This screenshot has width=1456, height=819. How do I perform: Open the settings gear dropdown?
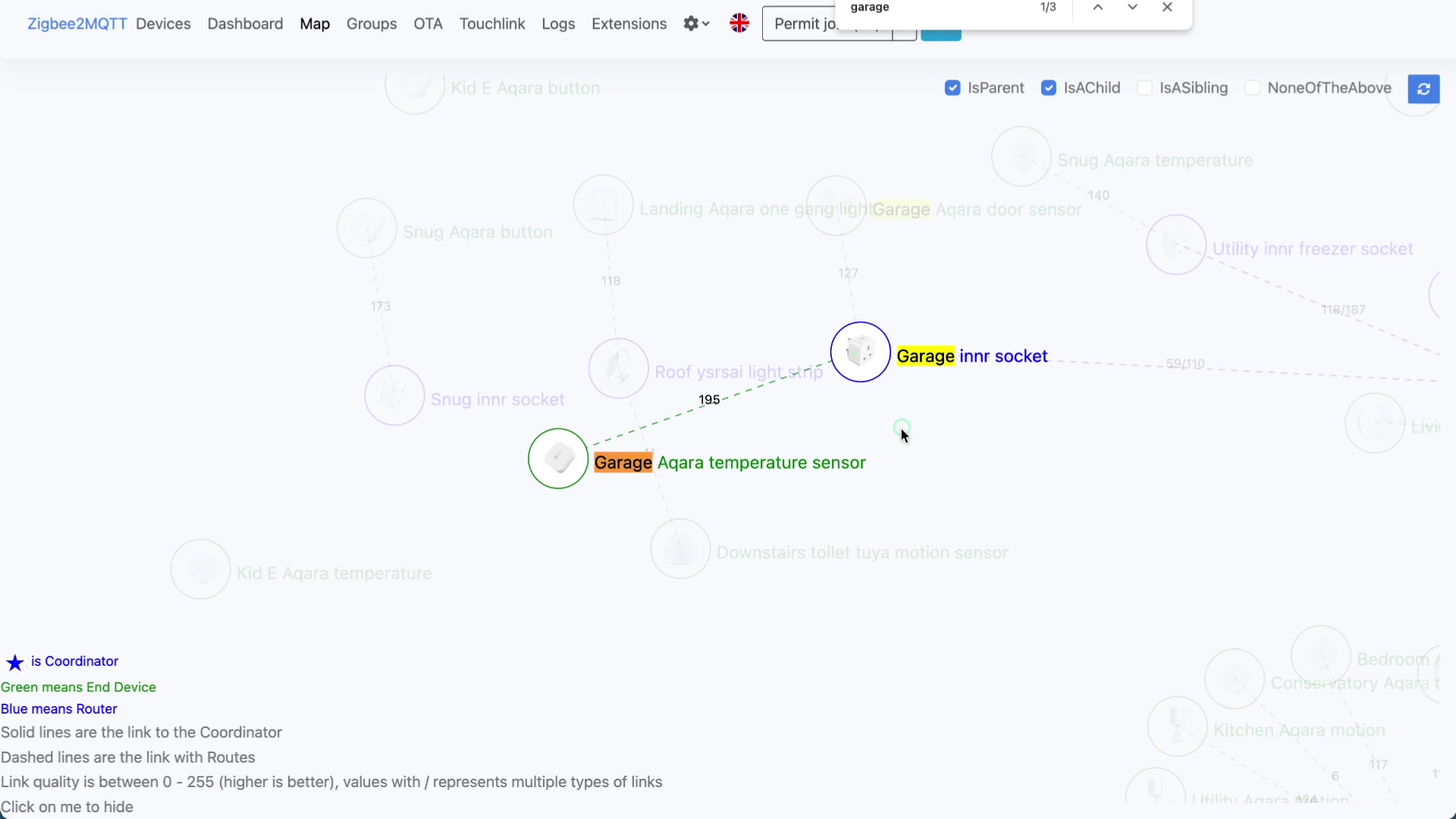(x=695, y=24)
